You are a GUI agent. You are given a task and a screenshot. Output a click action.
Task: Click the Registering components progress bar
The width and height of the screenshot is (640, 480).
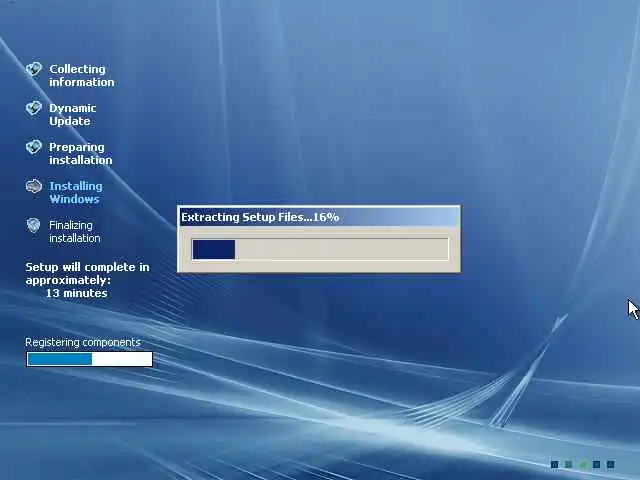click(89, 359)
